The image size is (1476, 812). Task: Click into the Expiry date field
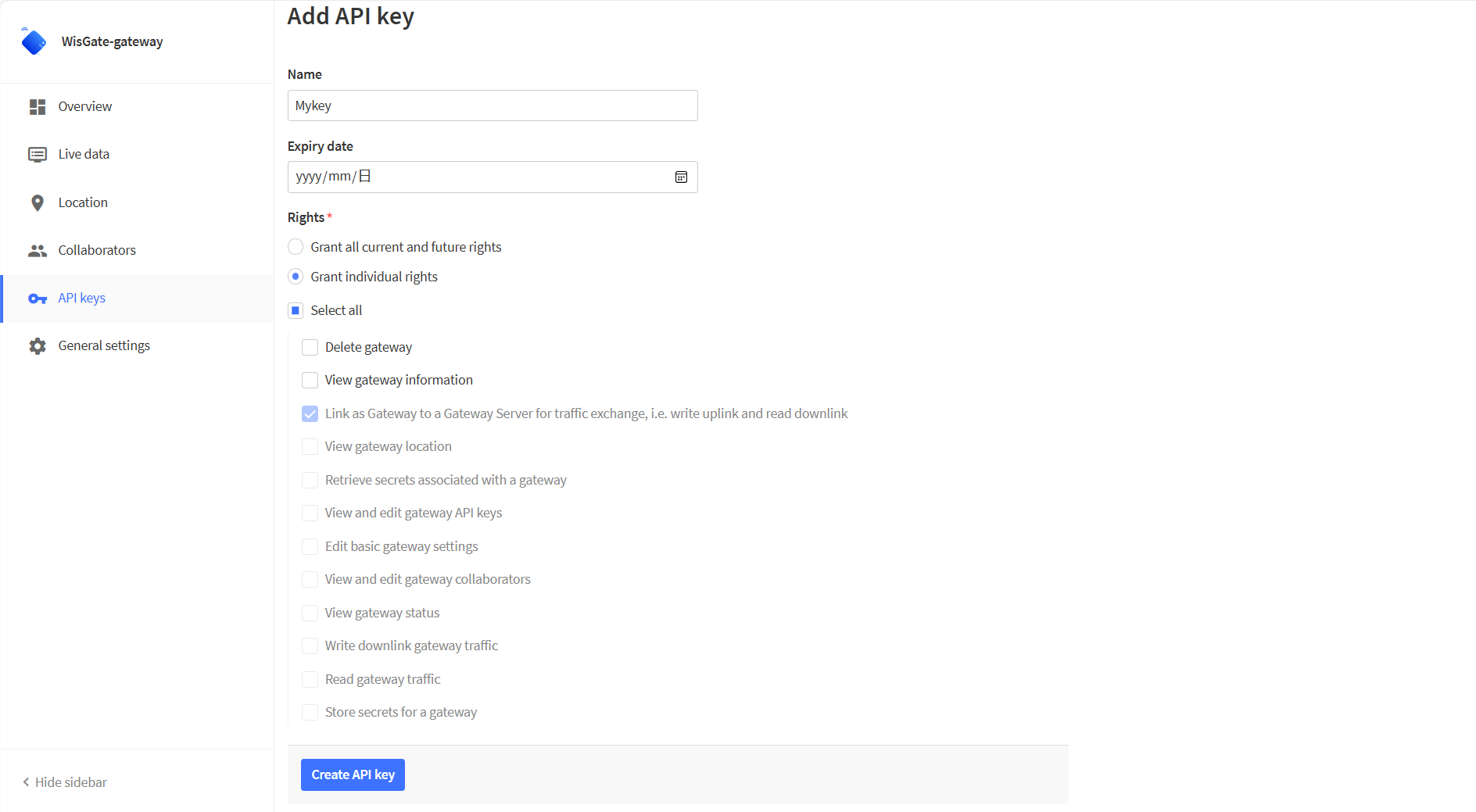(493, 177)
